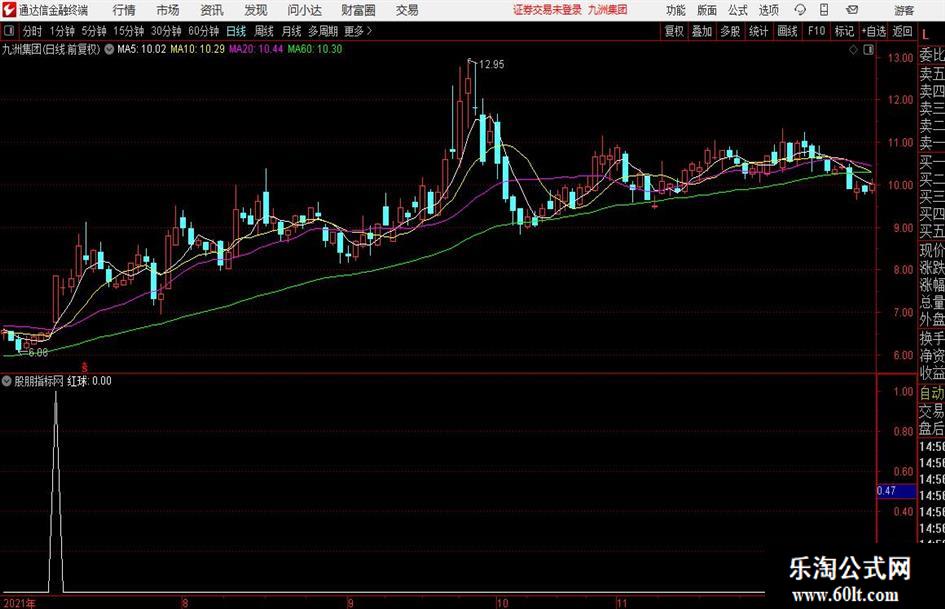
Task: Switch to the 60分钟 period
Action: (204, 31)
